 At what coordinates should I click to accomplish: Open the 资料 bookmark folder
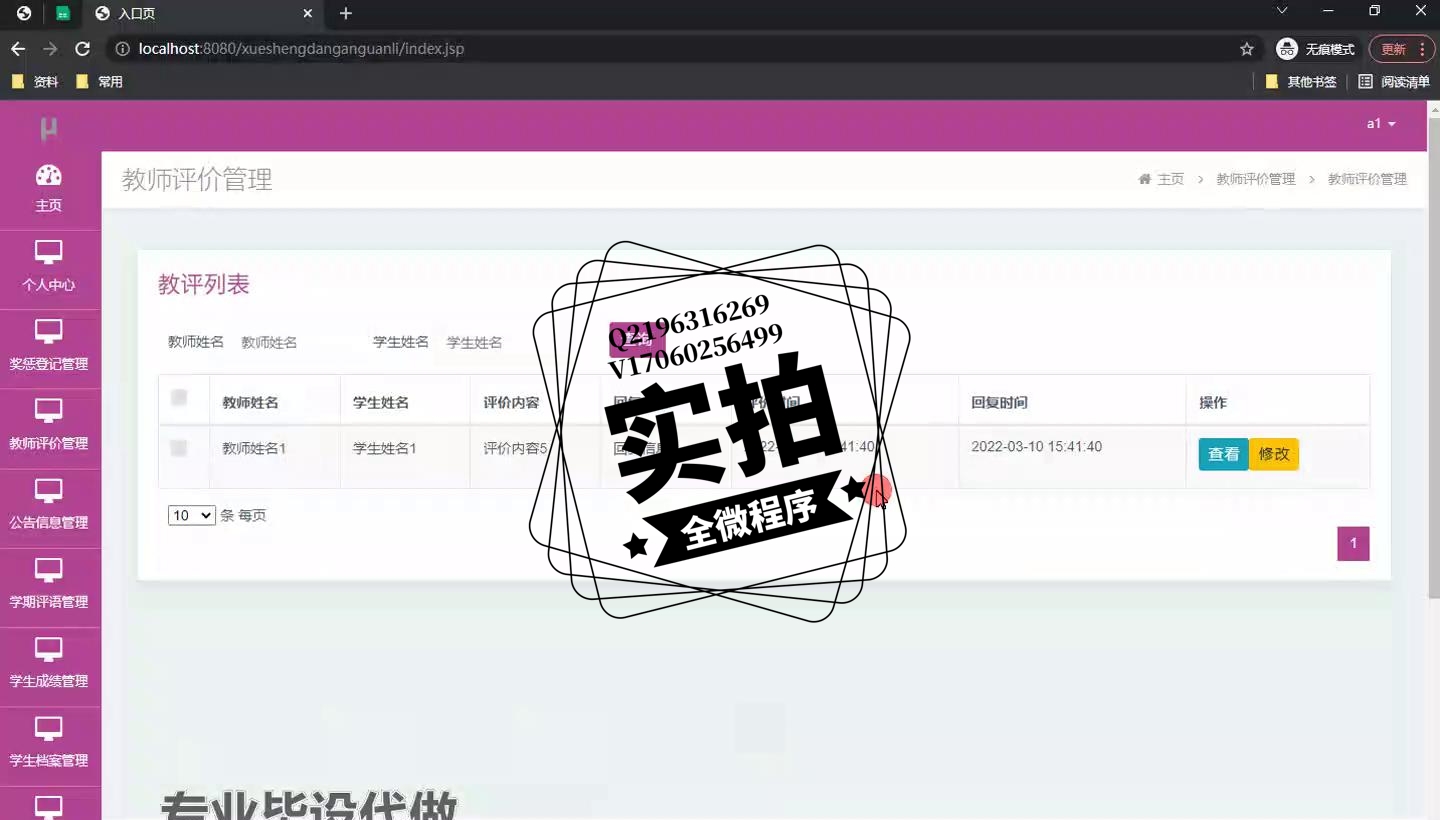pyautogui.click(x=35, y=82)
